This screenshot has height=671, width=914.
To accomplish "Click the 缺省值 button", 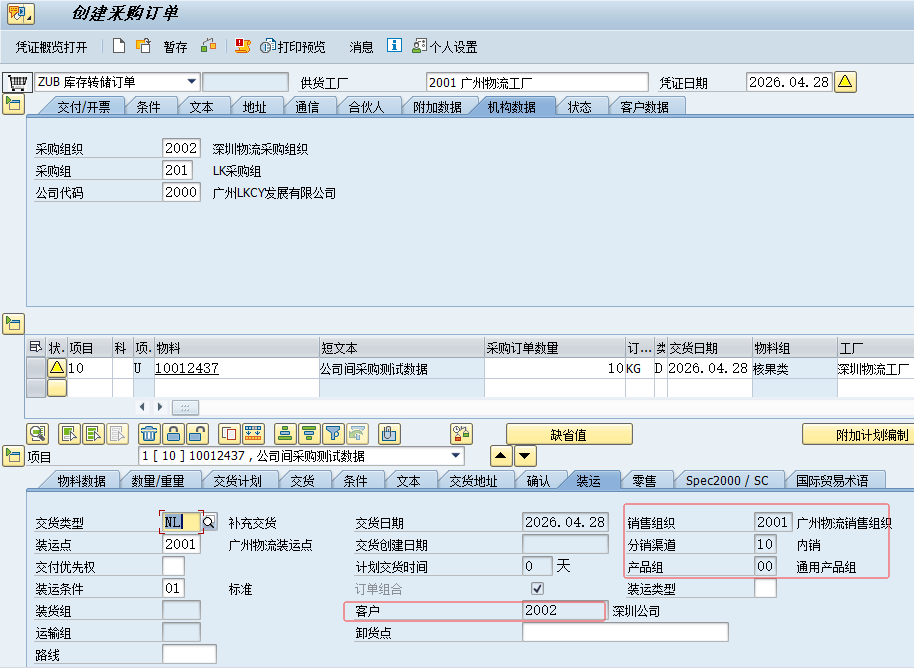I will tap(569, 434).
